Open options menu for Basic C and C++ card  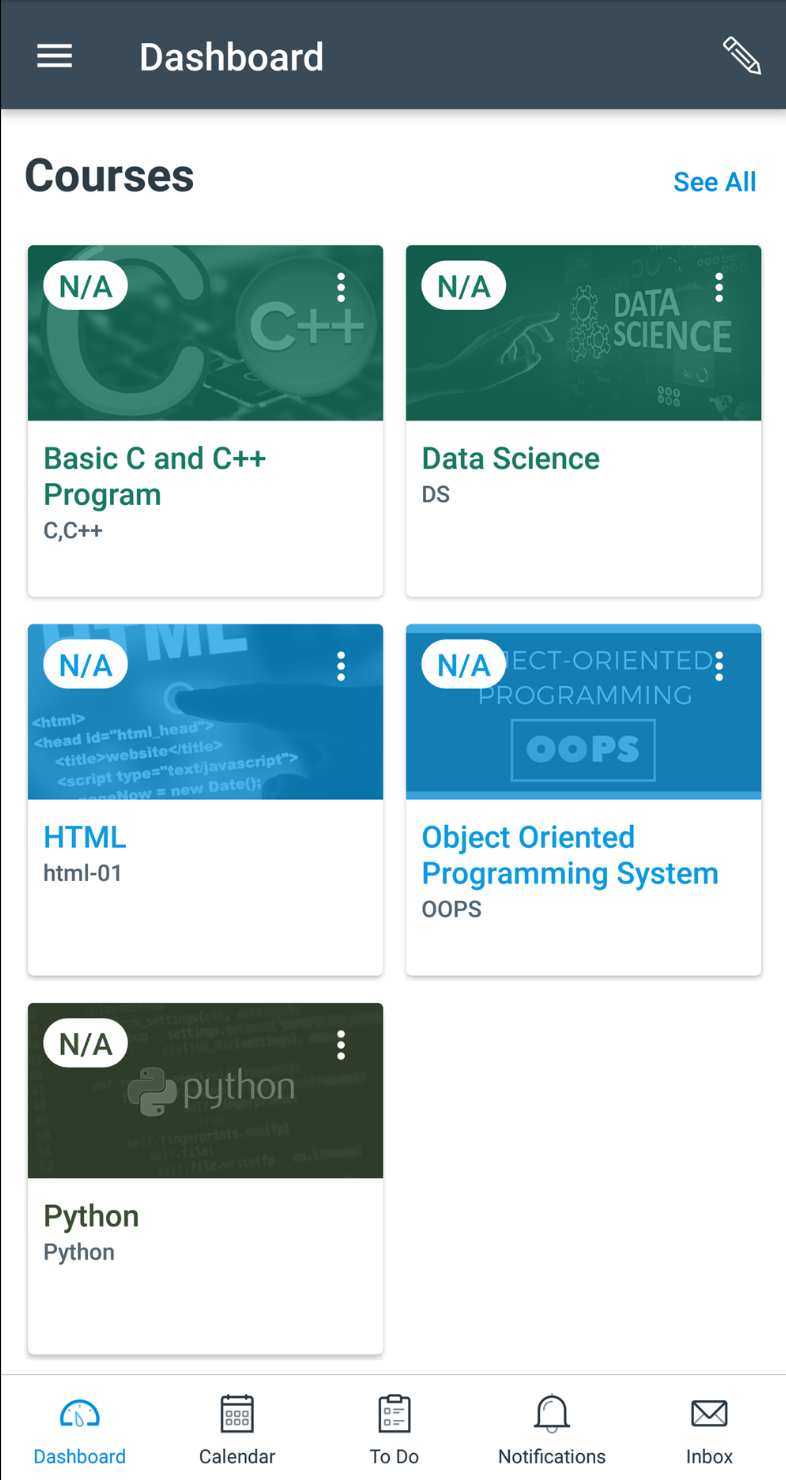click(341, 288)
